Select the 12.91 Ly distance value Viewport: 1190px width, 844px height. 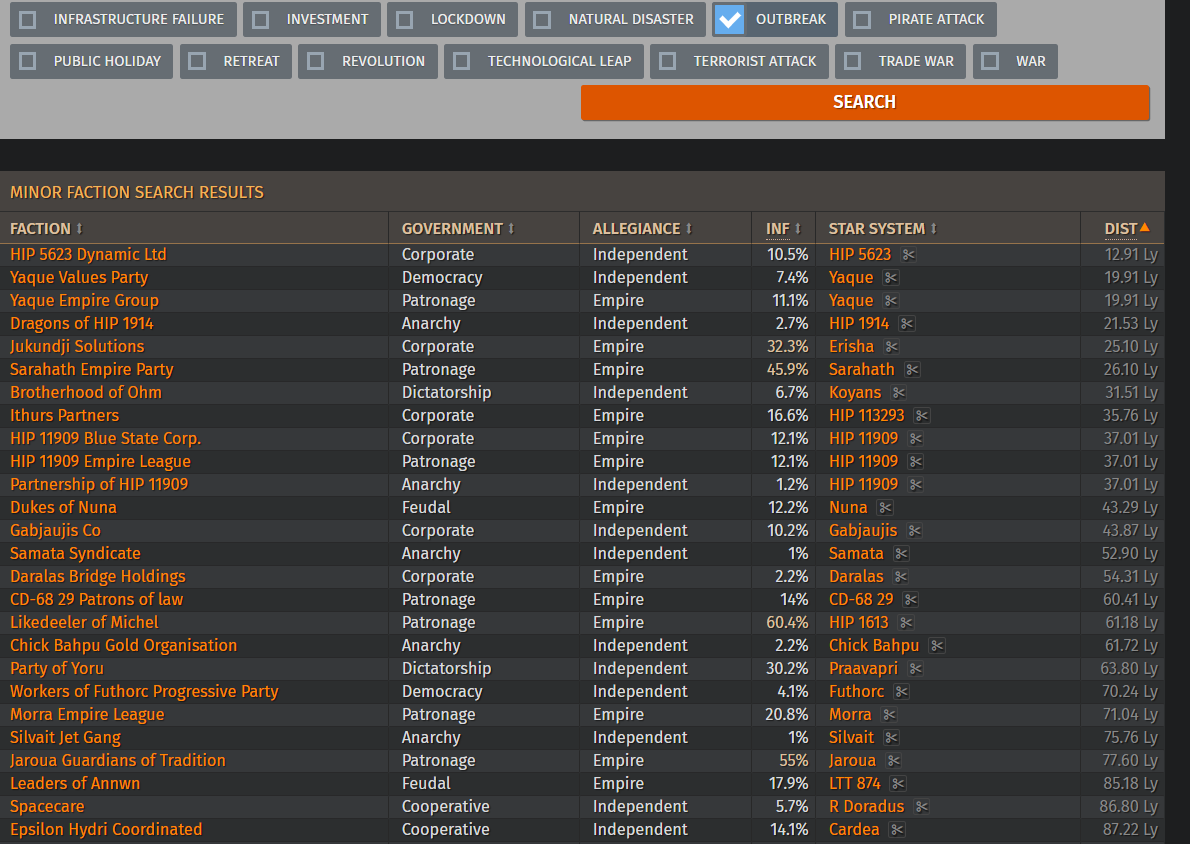pos(1131,255)
